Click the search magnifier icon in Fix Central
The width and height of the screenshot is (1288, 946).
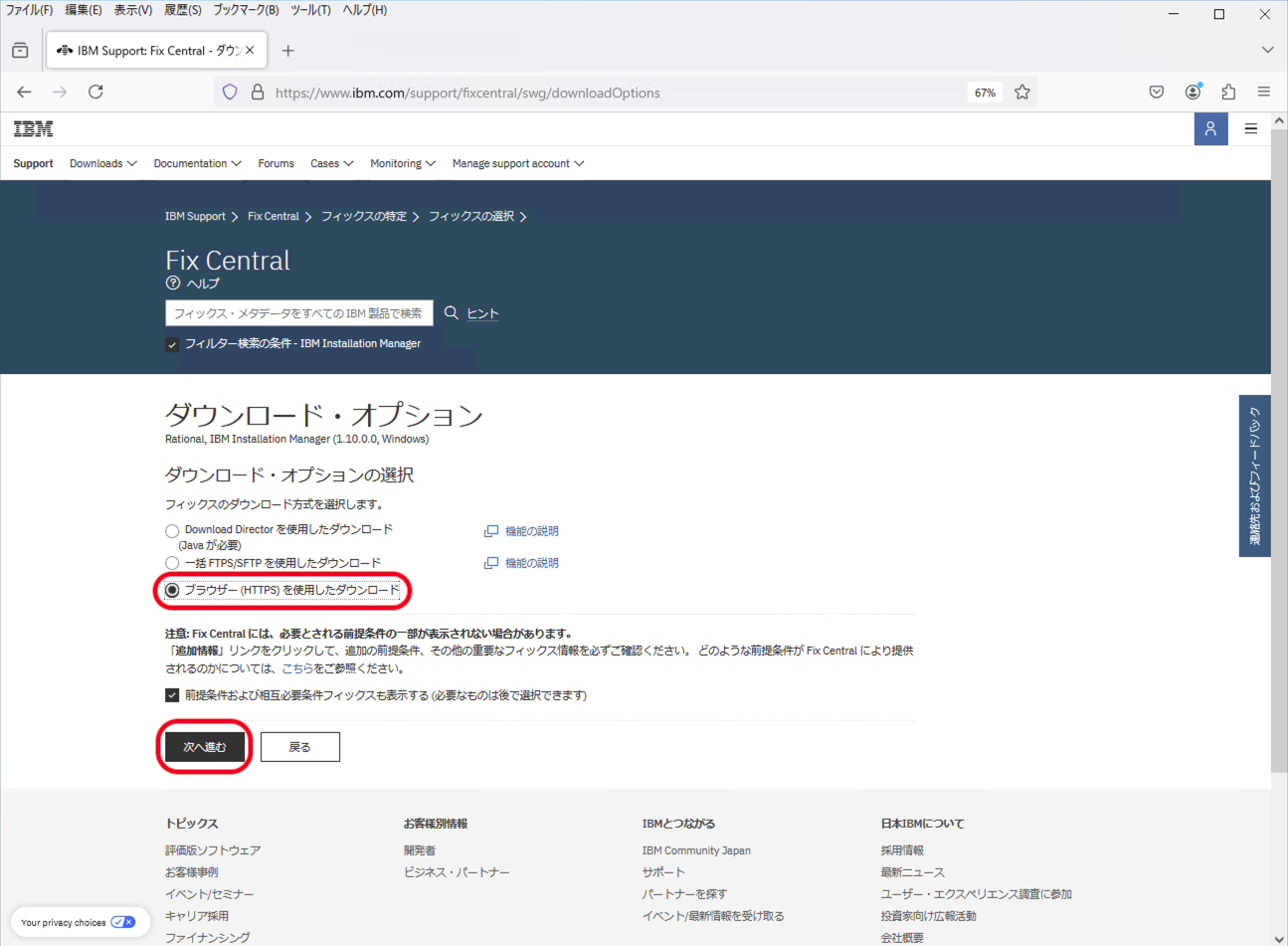coord(451,312)
